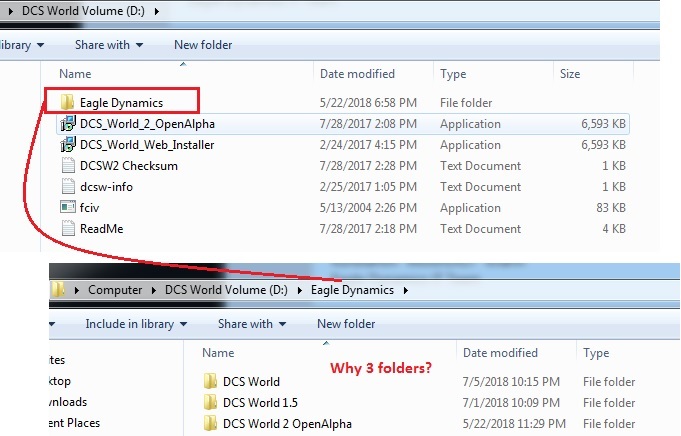This screenshot has width=681, height=436.
Task: Select the ReadMe text document icon
Action: tap(68, 228)
